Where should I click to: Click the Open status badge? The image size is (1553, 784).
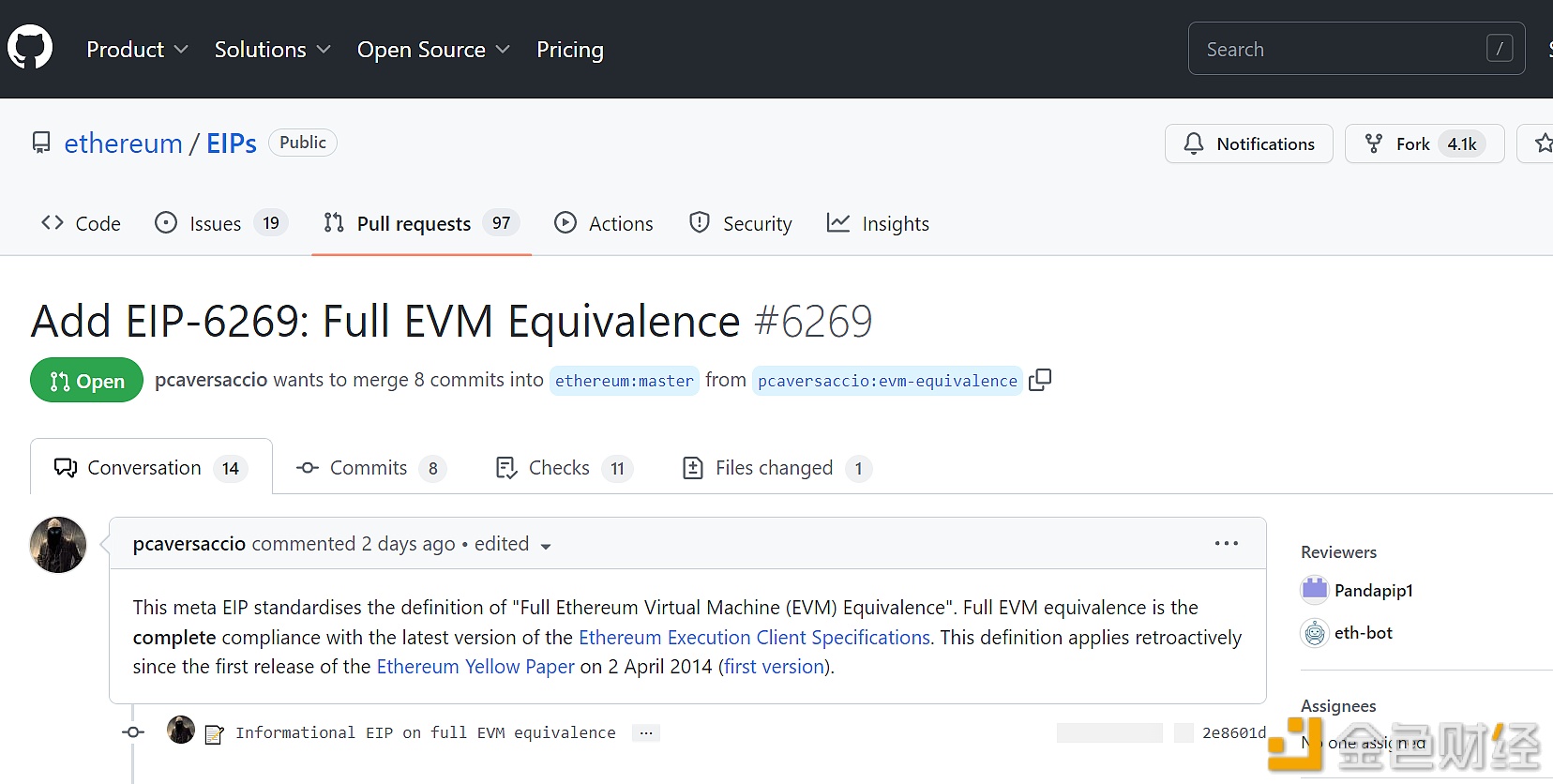point(86,381)
